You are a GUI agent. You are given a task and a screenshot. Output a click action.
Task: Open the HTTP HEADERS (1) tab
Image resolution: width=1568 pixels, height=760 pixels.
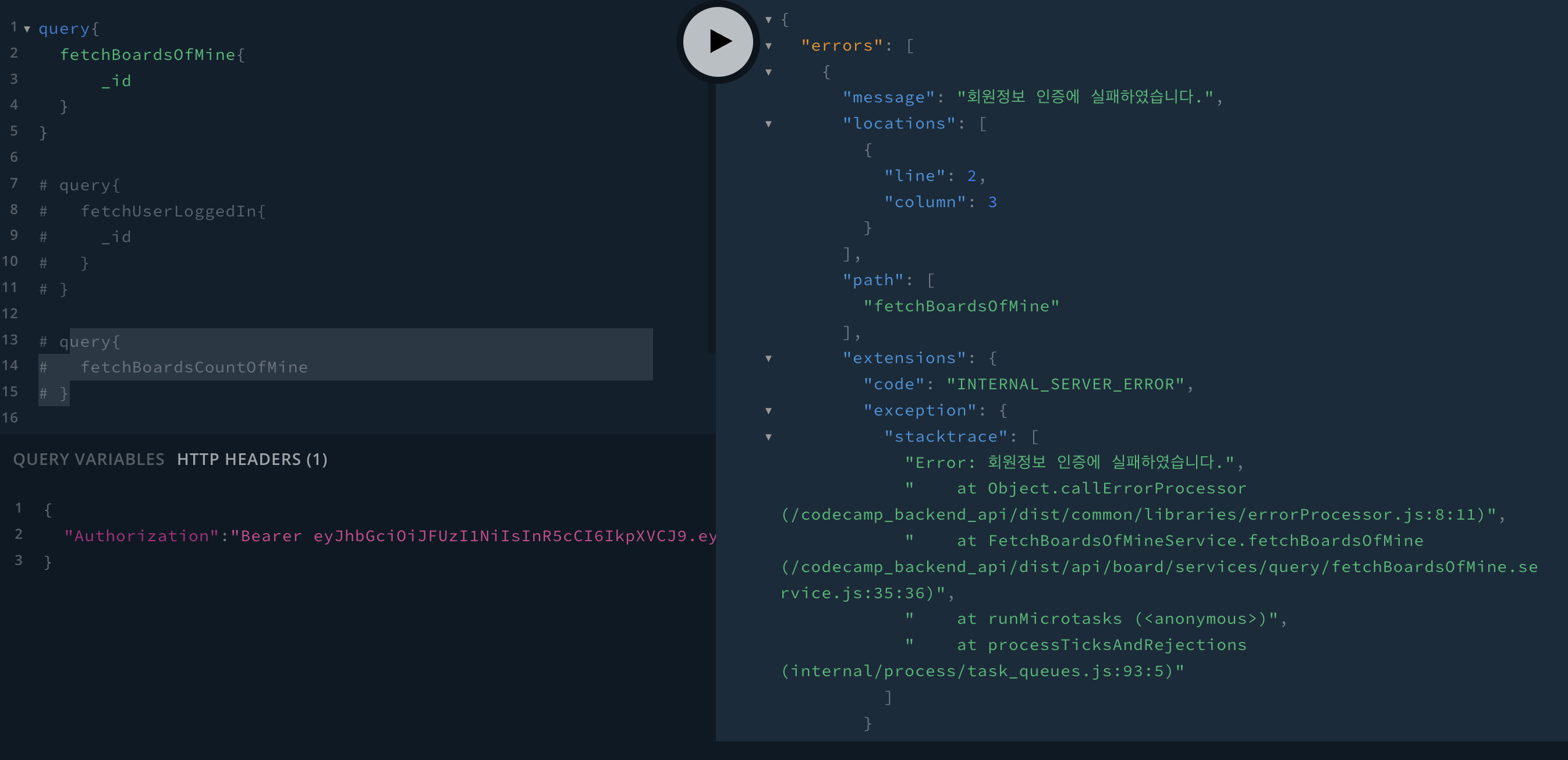click(252, 459)
